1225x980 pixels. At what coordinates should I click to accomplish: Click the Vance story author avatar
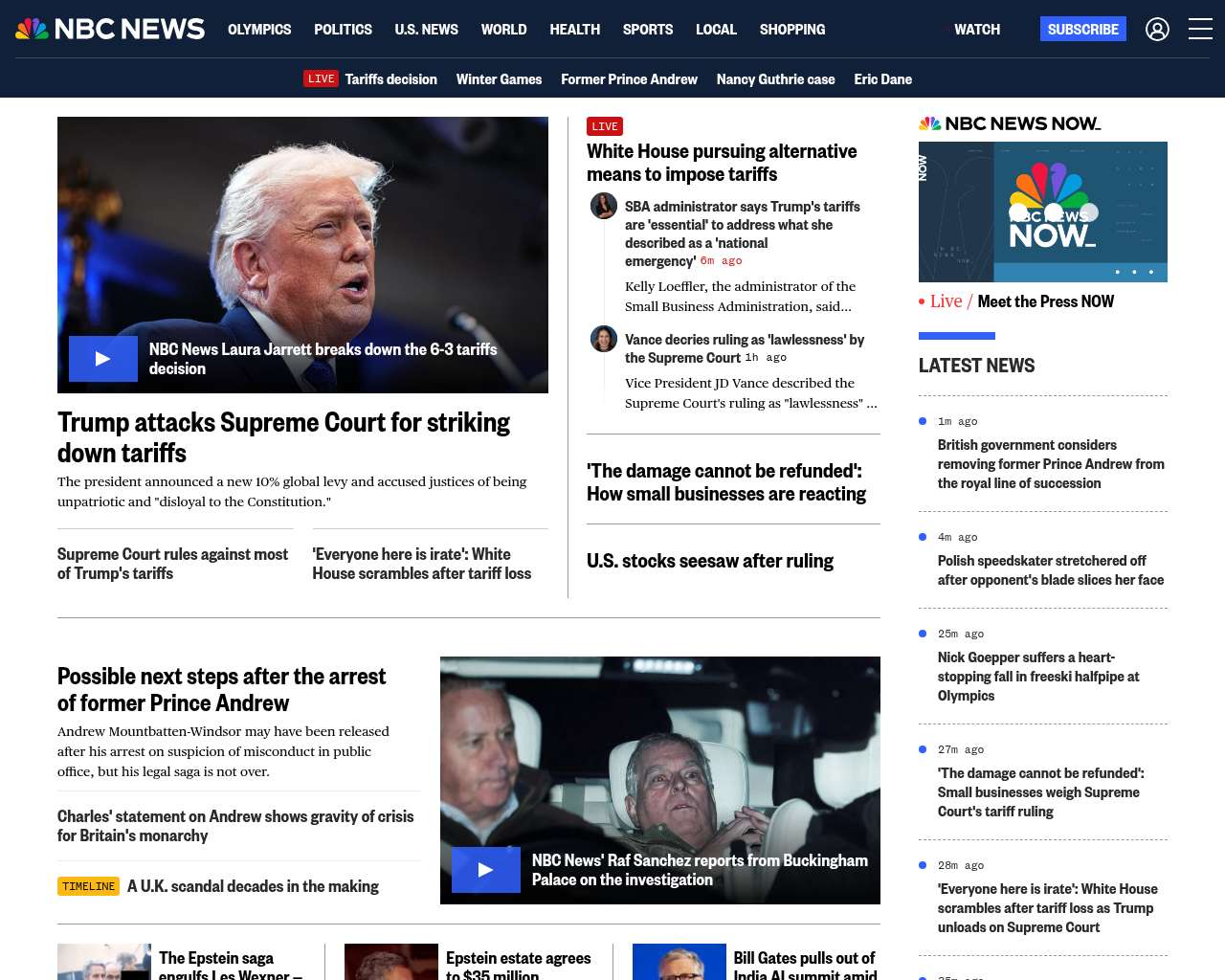[604, 339]
